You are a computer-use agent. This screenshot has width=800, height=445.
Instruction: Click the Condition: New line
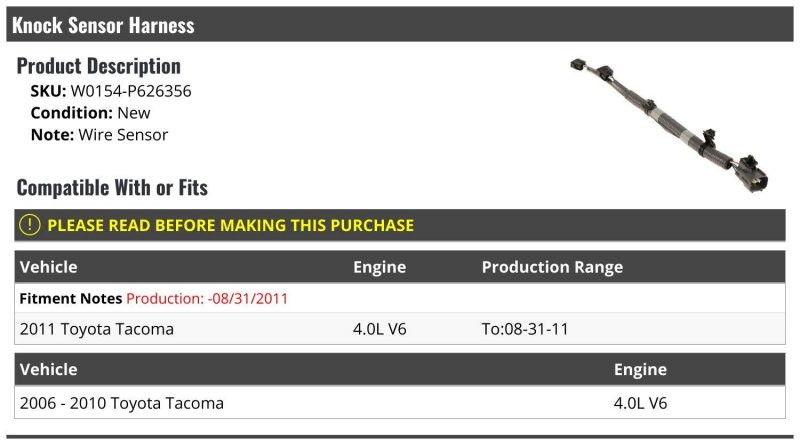pos(90,113)
